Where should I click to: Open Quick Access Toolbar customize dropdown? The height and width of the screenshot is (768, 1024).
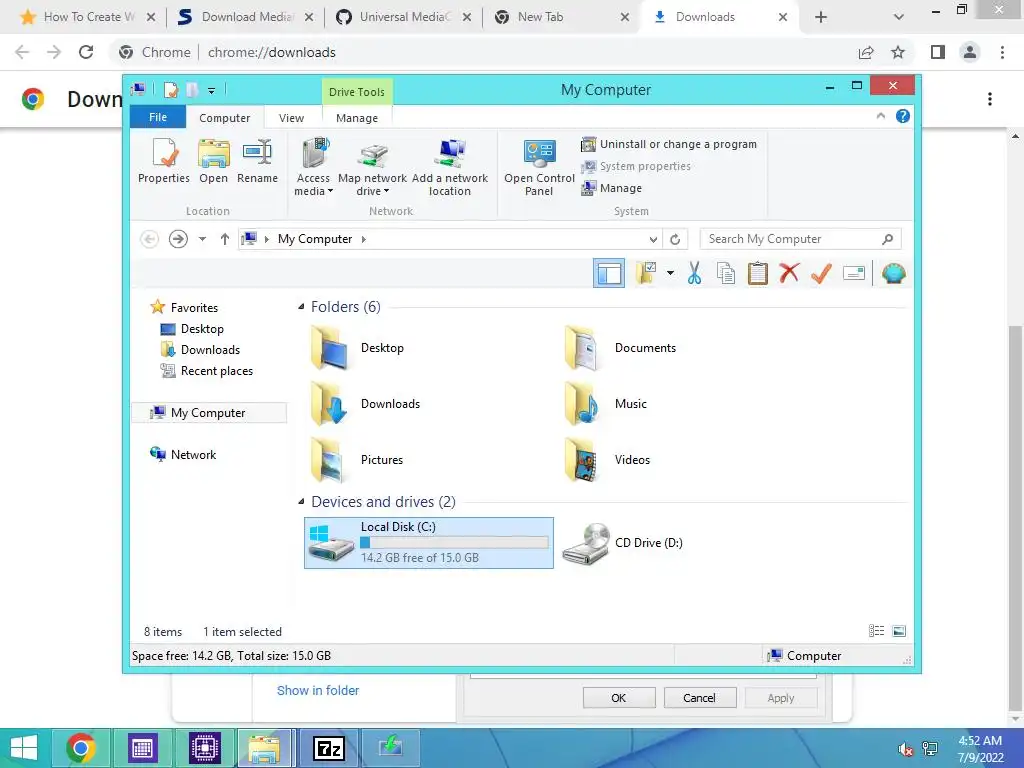tap(211, 91)
